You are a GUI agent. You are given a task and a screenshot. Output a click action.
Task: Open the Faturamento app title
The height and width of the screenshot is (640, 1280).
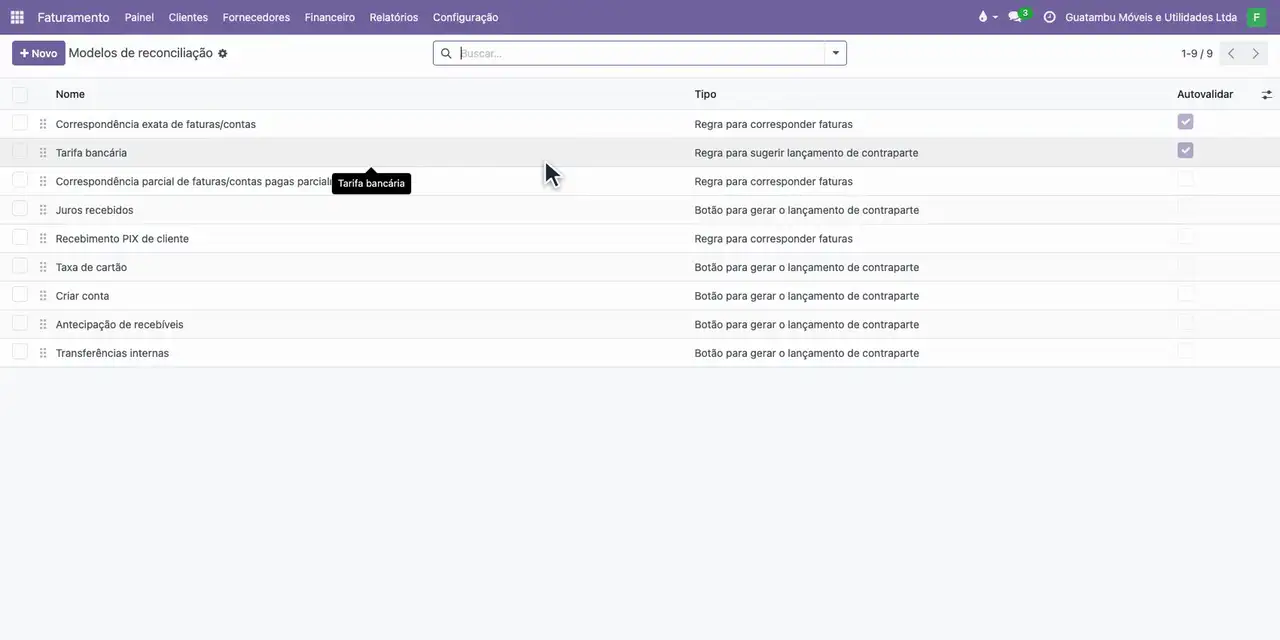tap(73, 17)
